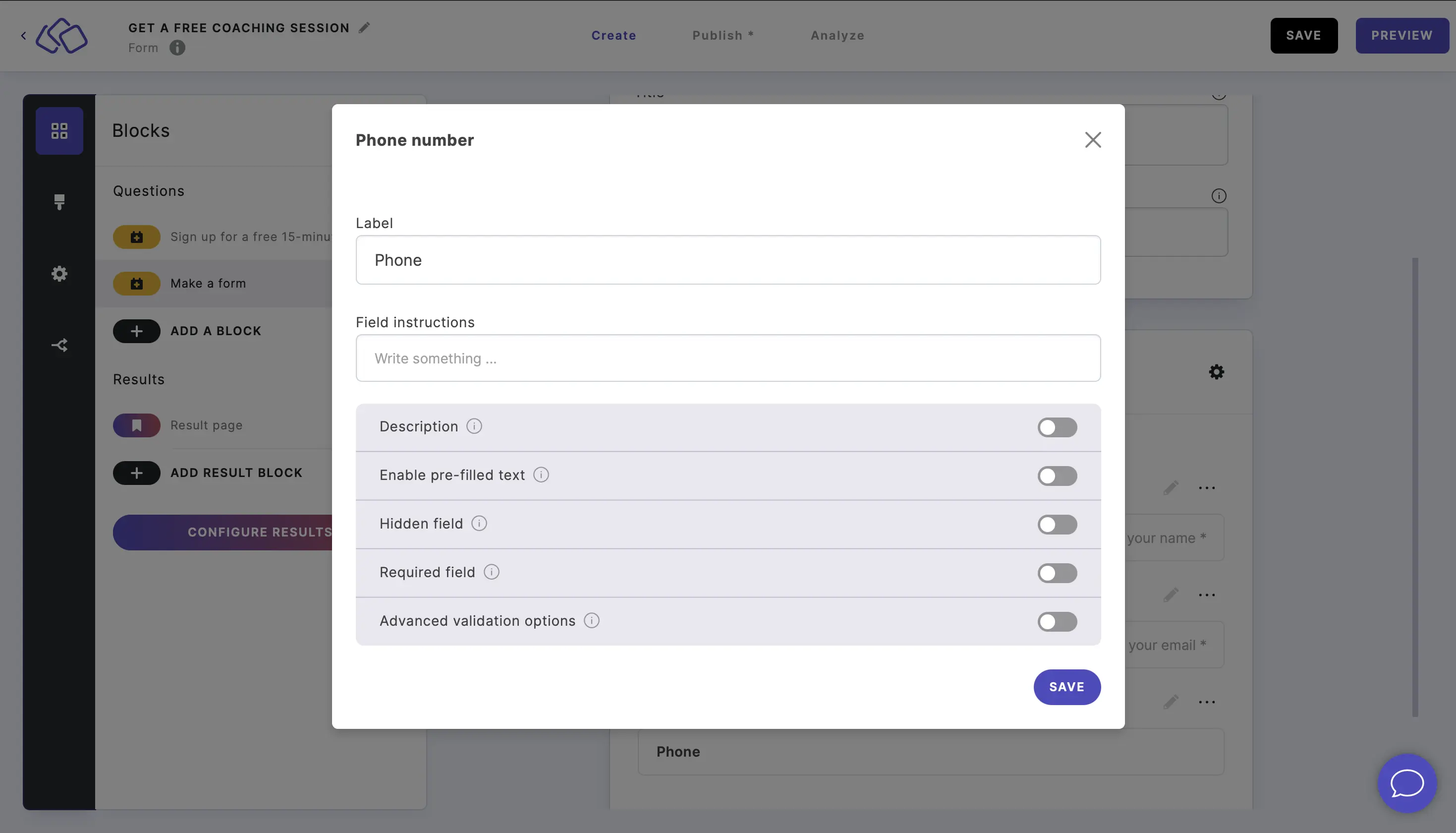The height and width of the screenshot is (833, 1456).
Task: Open the Form info icon
Action: click(x=177, y=48)
